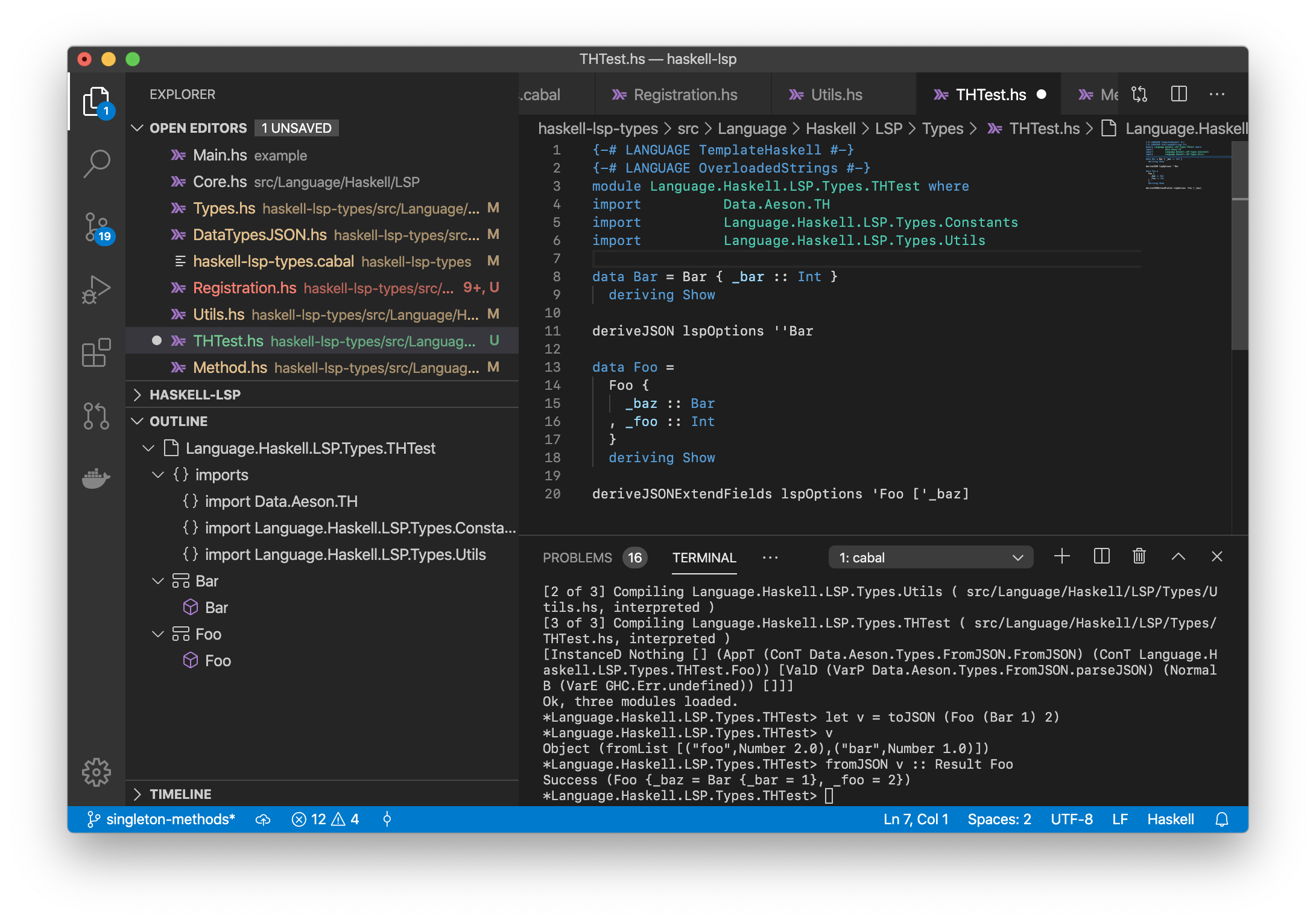Image resolution: width=1316 pixels, height=922 pixels.
Task: Create a new terminal with plus icon
Action: [x=1062, y=557]
